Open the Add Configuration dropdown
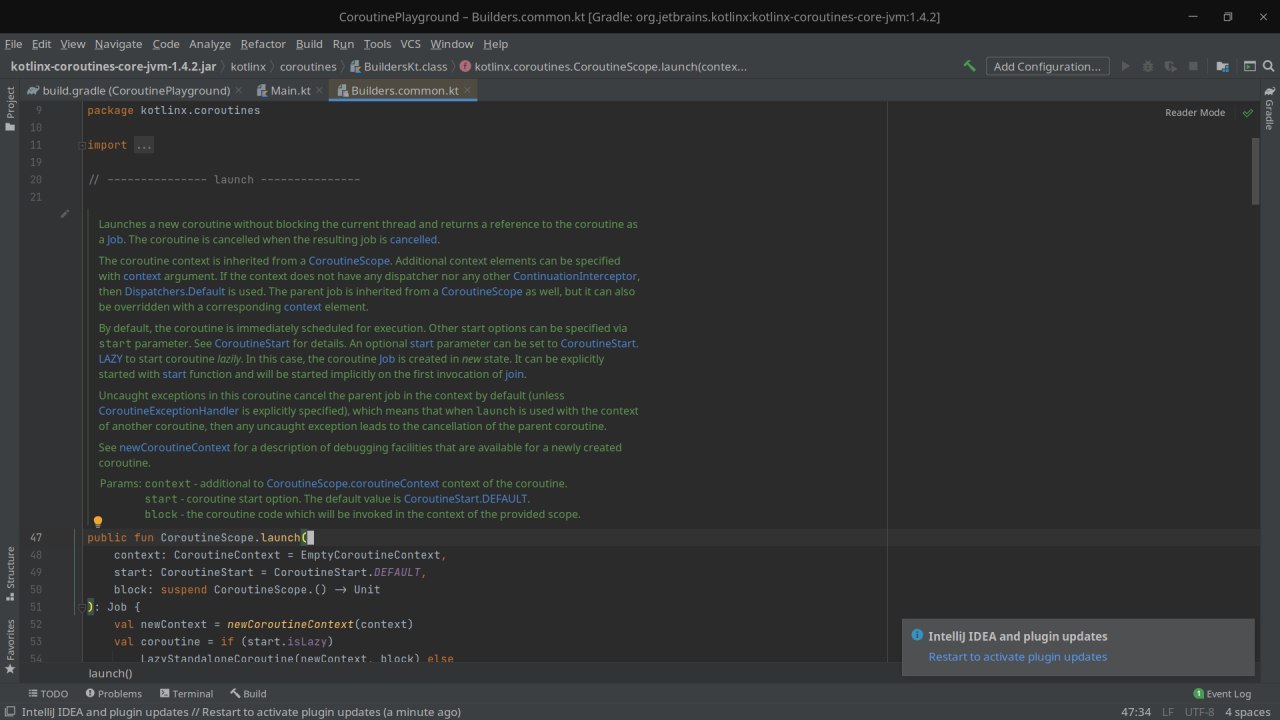The image size is (1280, 720). 1047,66
